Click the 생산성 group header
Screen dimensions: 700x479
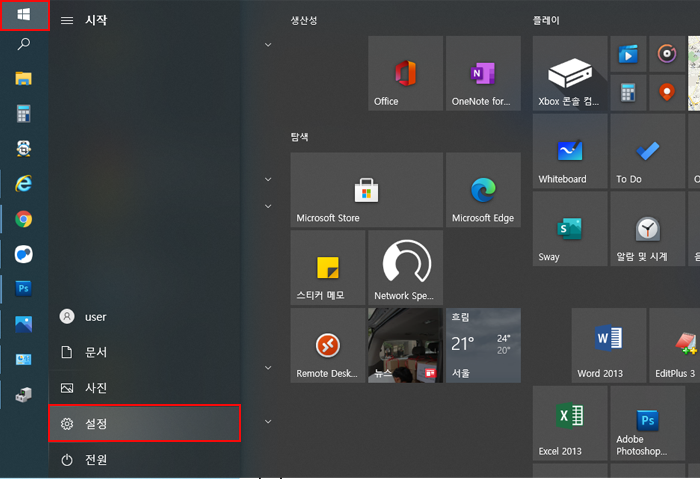click(x=304, y=21)
